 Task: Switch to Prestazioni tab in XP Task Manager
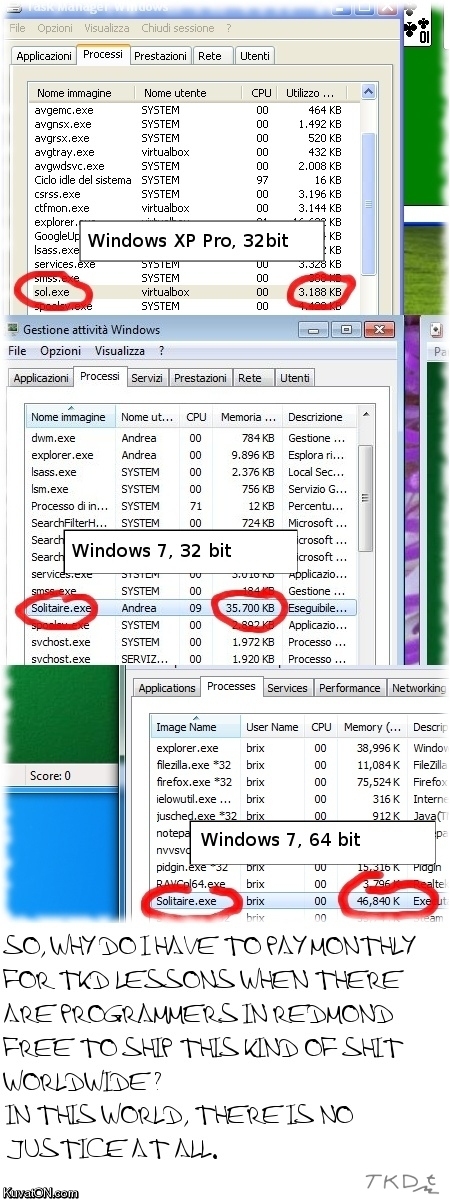(x=160, y=56)
